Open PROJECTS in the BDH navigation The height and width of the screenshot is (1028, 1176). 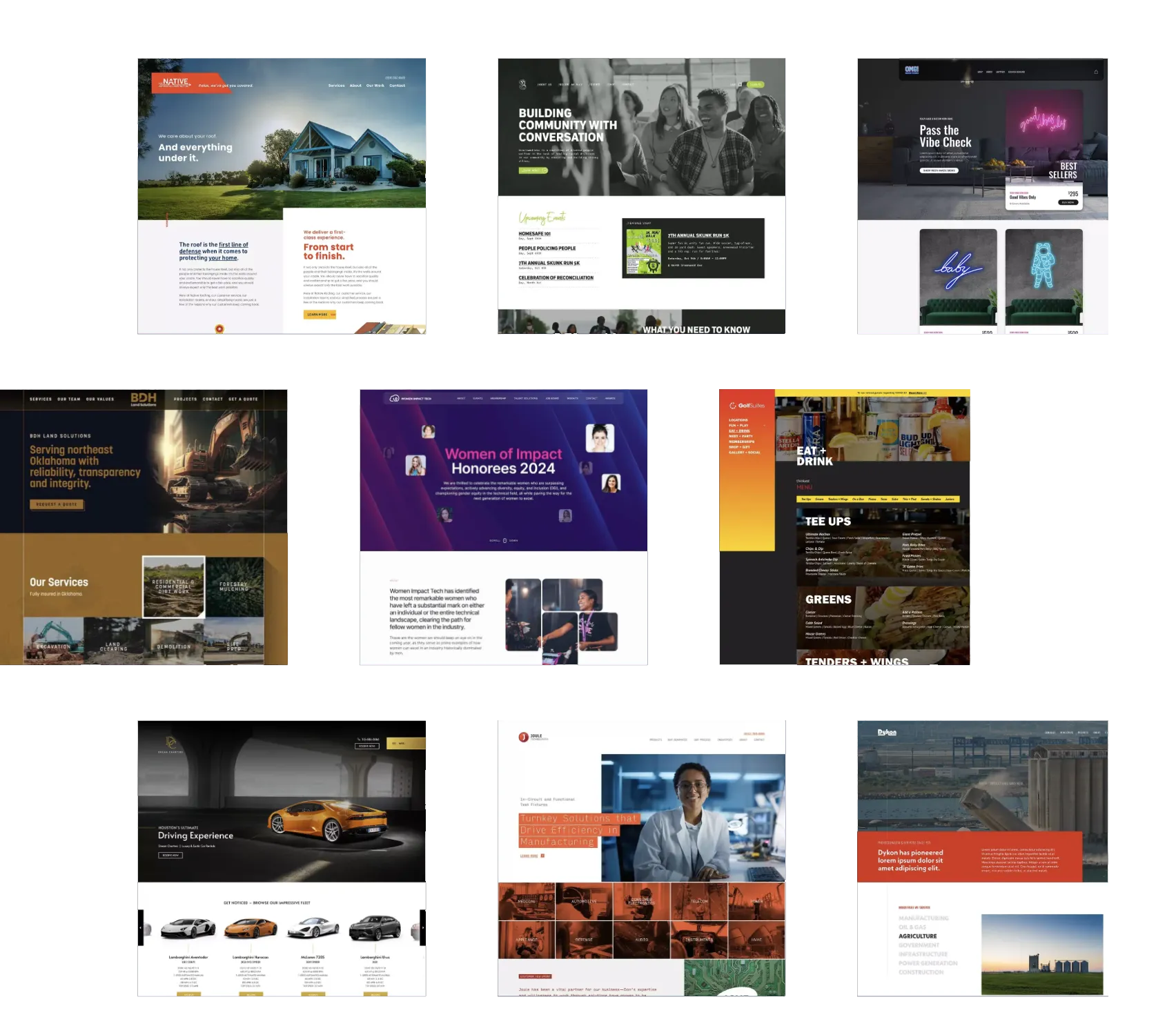185,399
